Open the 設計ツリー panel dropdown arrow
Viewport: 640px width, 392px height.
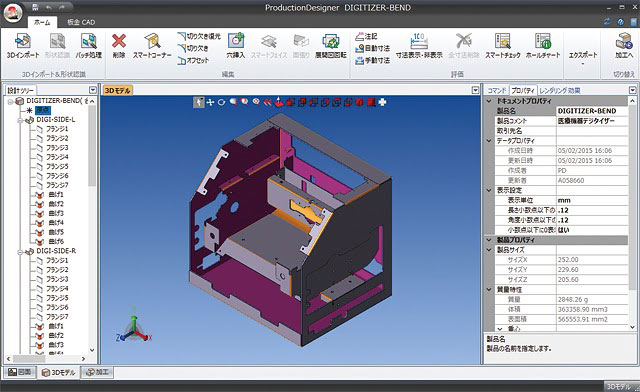(x=93, y=90)
